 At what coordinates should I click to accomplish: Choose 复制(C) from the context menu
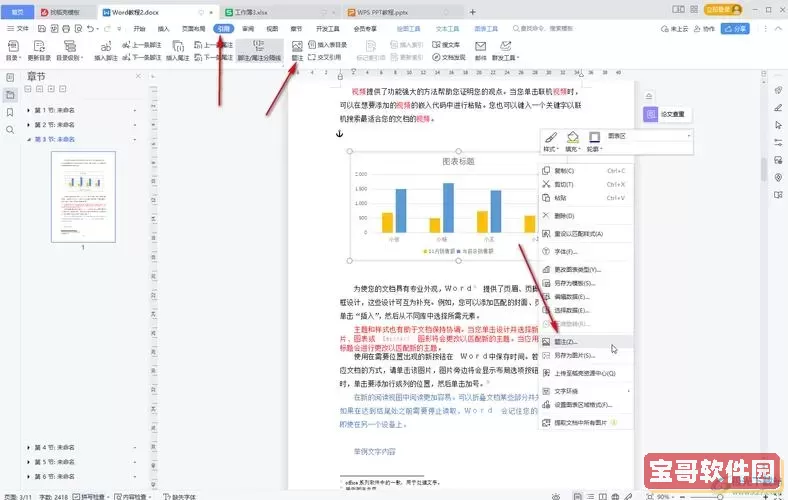click(585, 171)
